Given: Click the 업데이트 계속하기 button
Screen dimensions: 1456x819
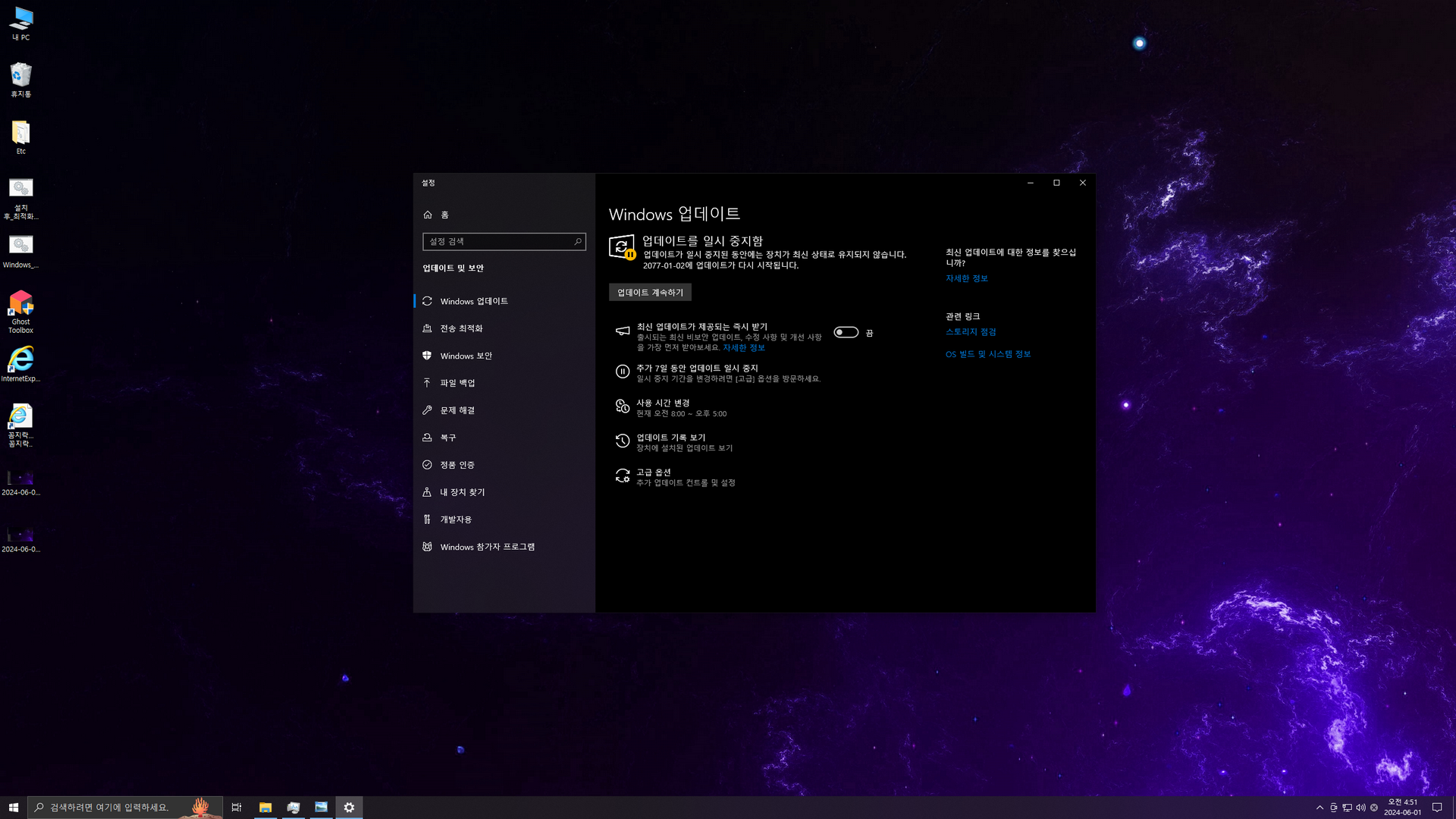Looking at the screenshot, I should (x=650, y=293).
